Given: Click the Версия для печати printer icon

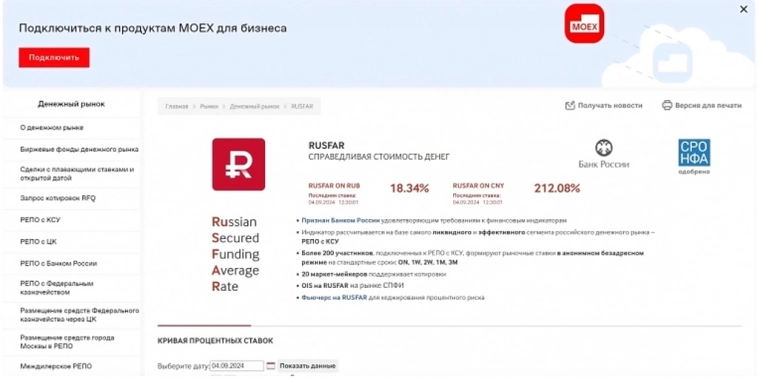Looking at the screenshot, I should [x=667, y=105].
